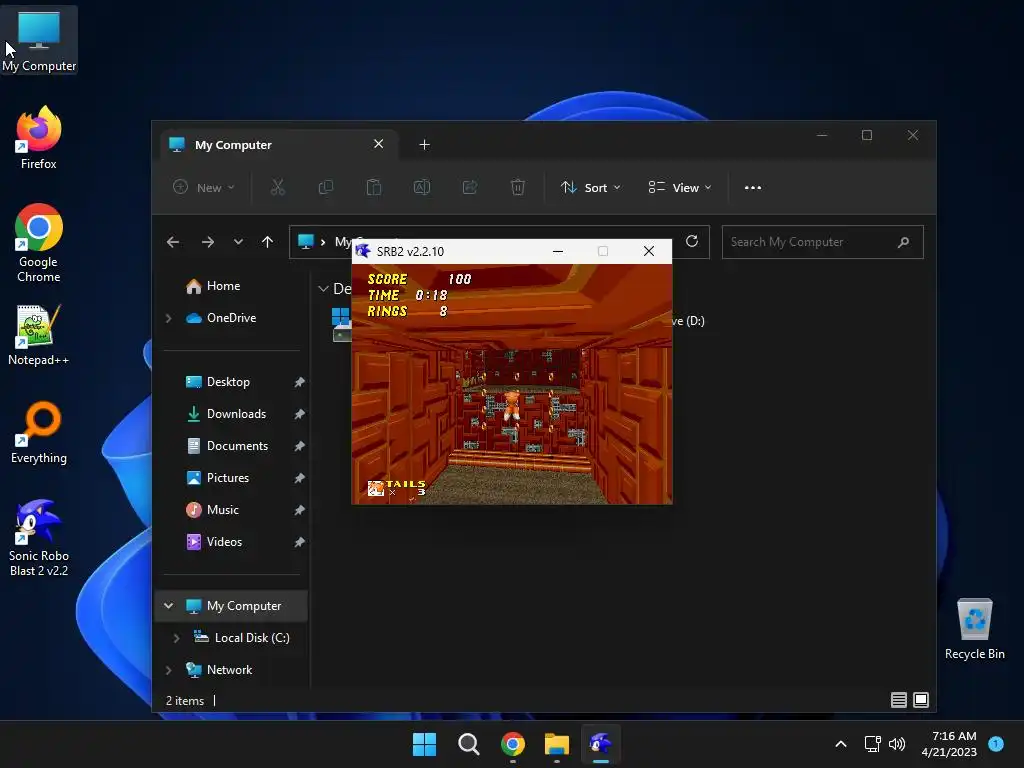Click the search magnifier in Explorer search box
The image size is (1024, 768).
(x=903, y=242)
